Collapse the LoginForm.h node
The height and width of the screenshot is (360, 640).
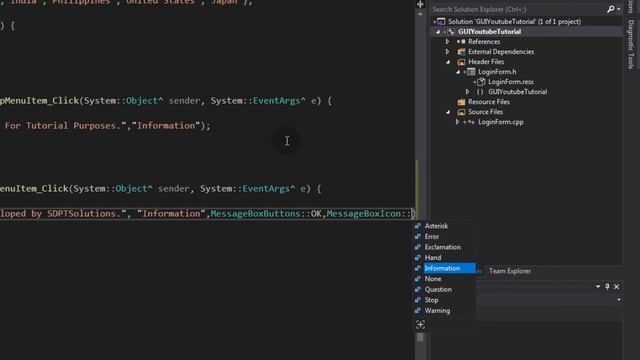coord(458,71)
